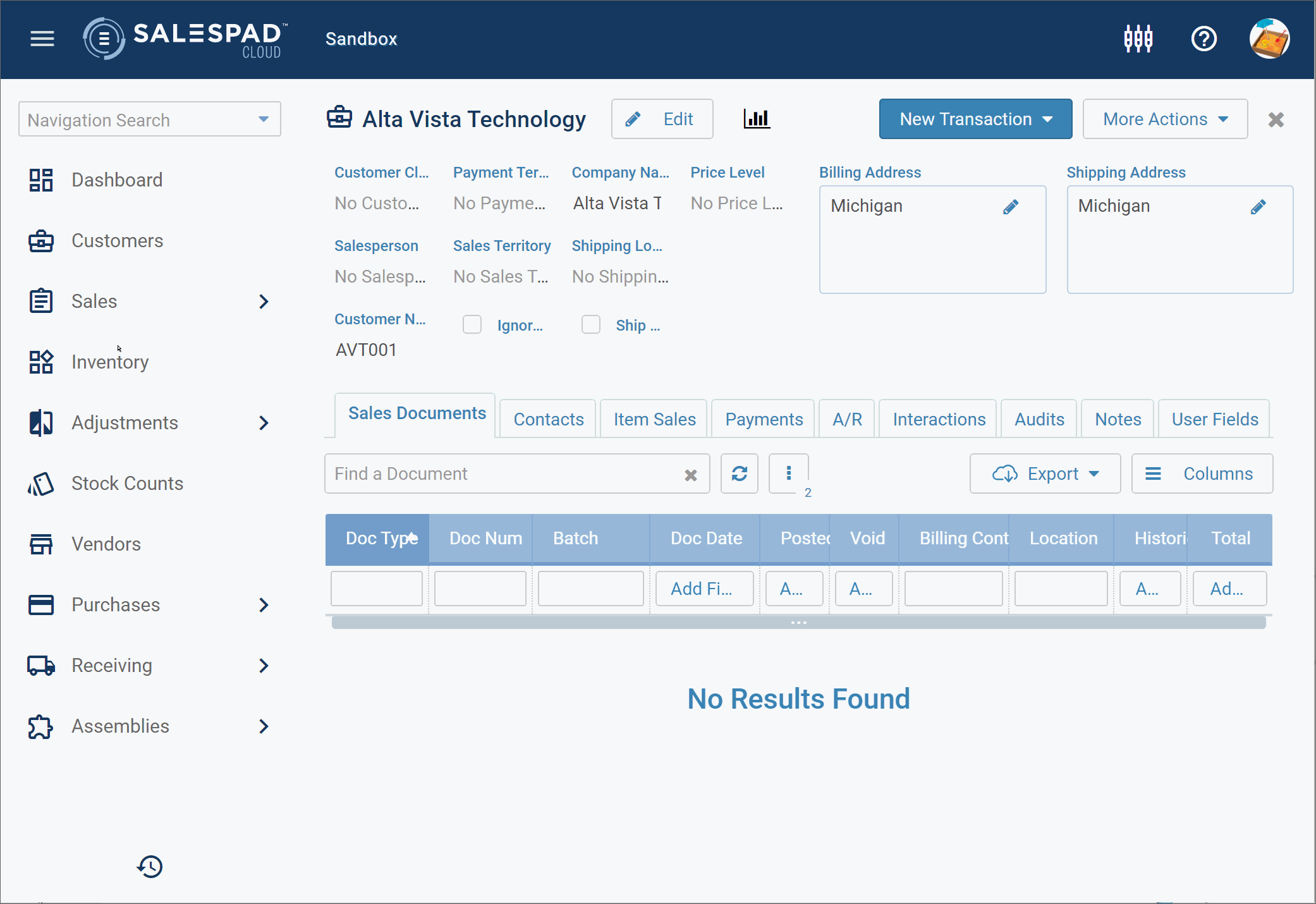1316x904 pixels.
Task: Click add filter under Total column
Action: click(1229, 589)
